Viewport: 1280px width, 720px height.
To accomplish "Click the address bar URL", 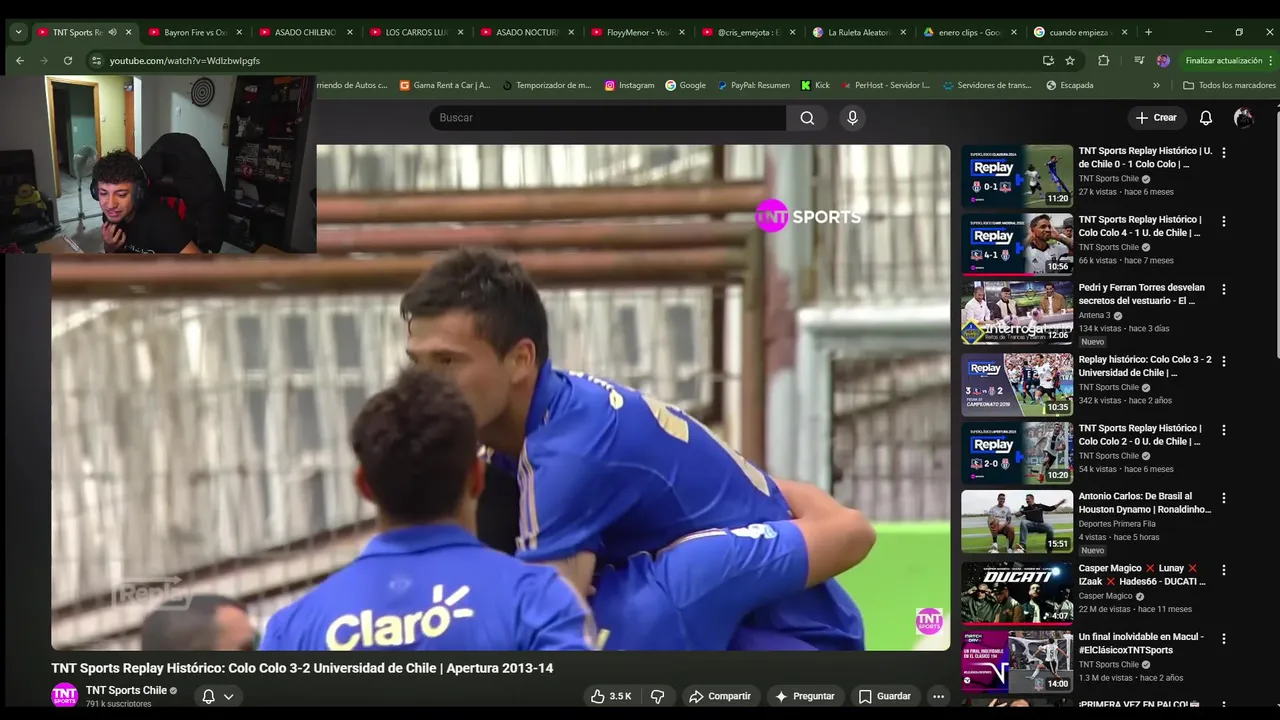I will pyautogui.click(x=185, y=61).
